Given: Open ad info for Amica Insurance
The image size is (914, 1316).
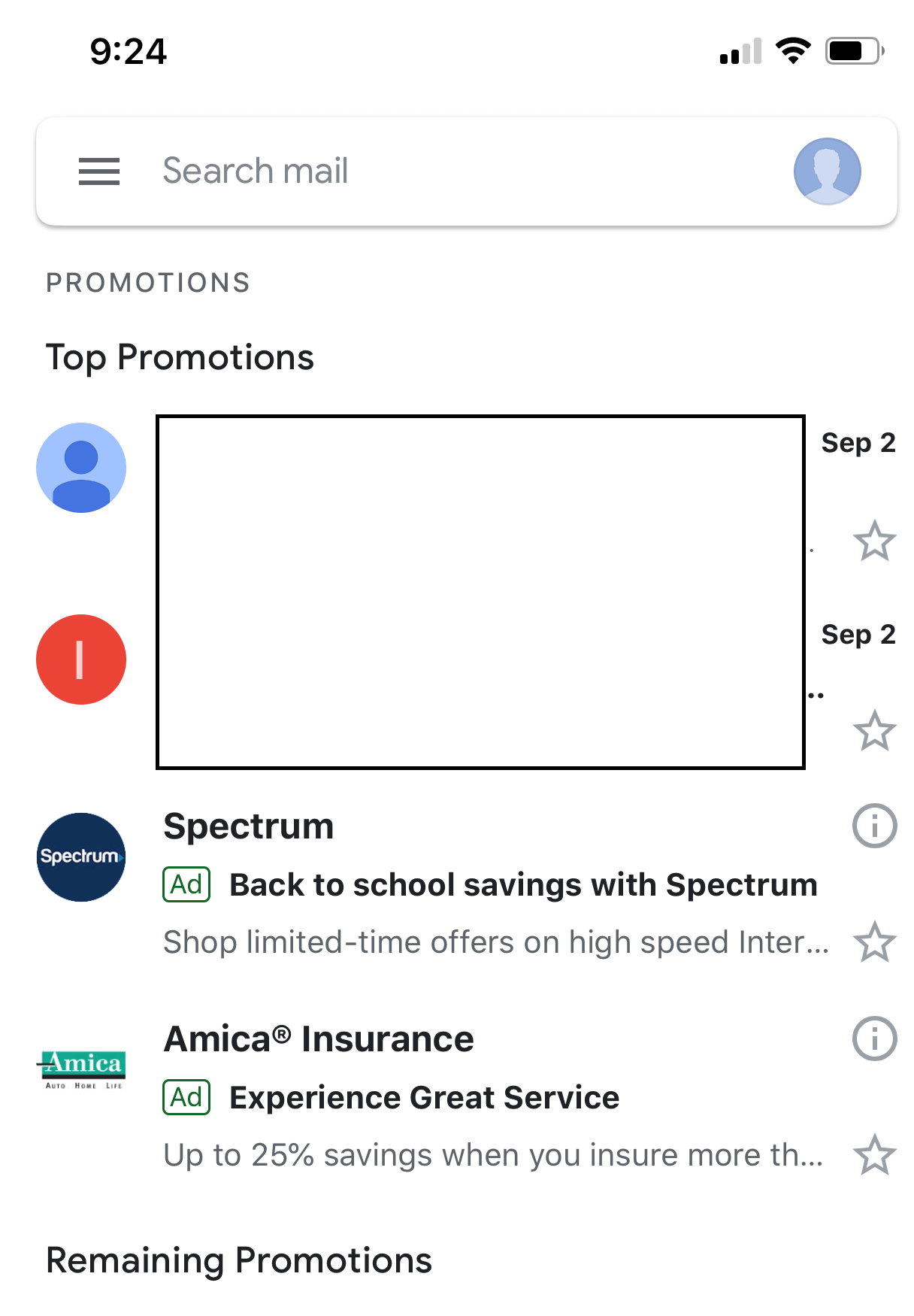Looking at the screenshot, I should pyautogui.click(x=874, y=1039).
